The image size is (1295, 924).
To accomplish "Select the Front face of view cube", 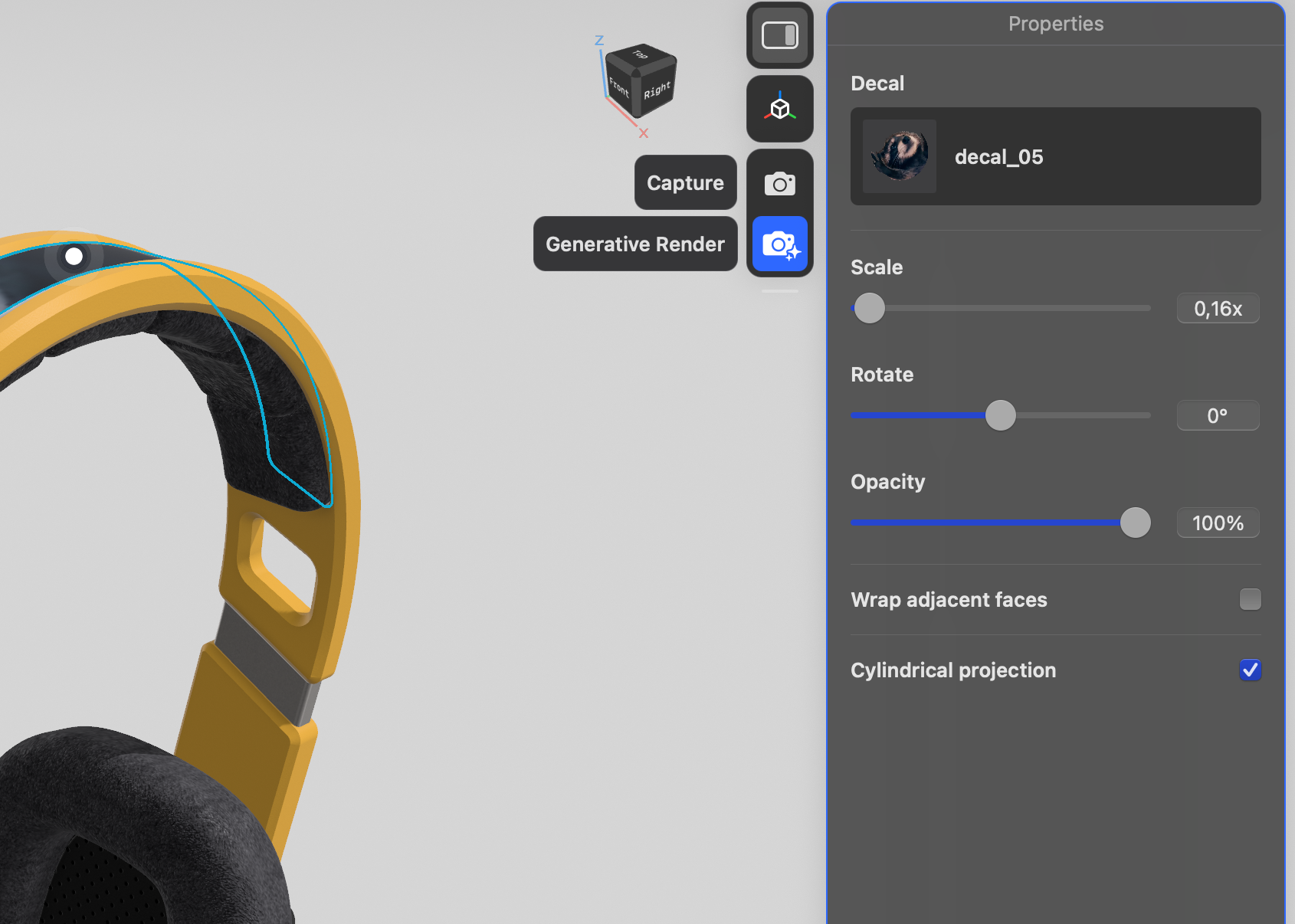I will point(618,87).
